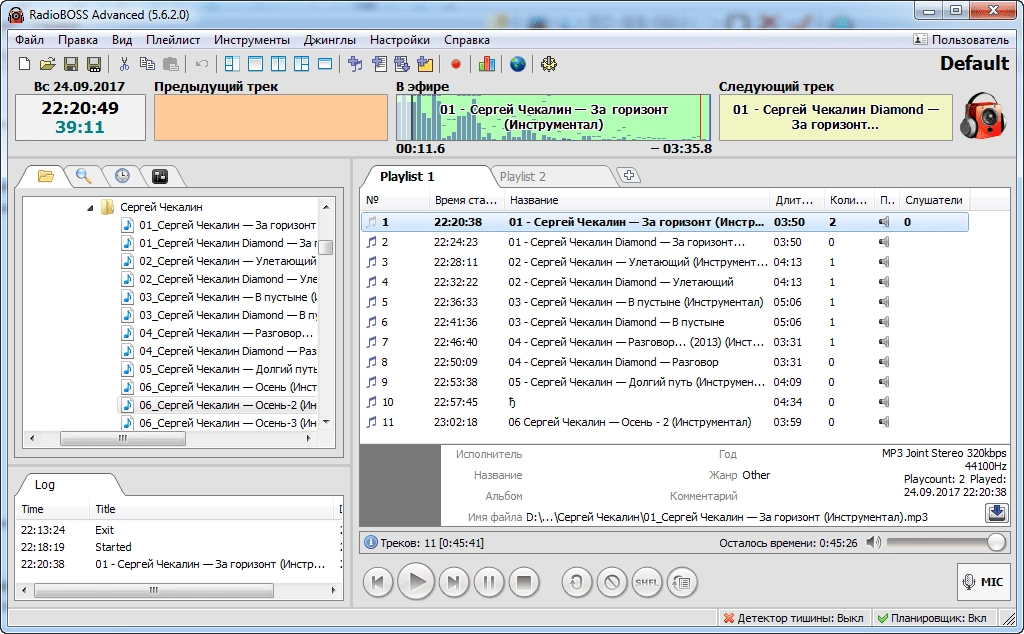Toggle speaker icon for playlist track 2

click(884, 242)
